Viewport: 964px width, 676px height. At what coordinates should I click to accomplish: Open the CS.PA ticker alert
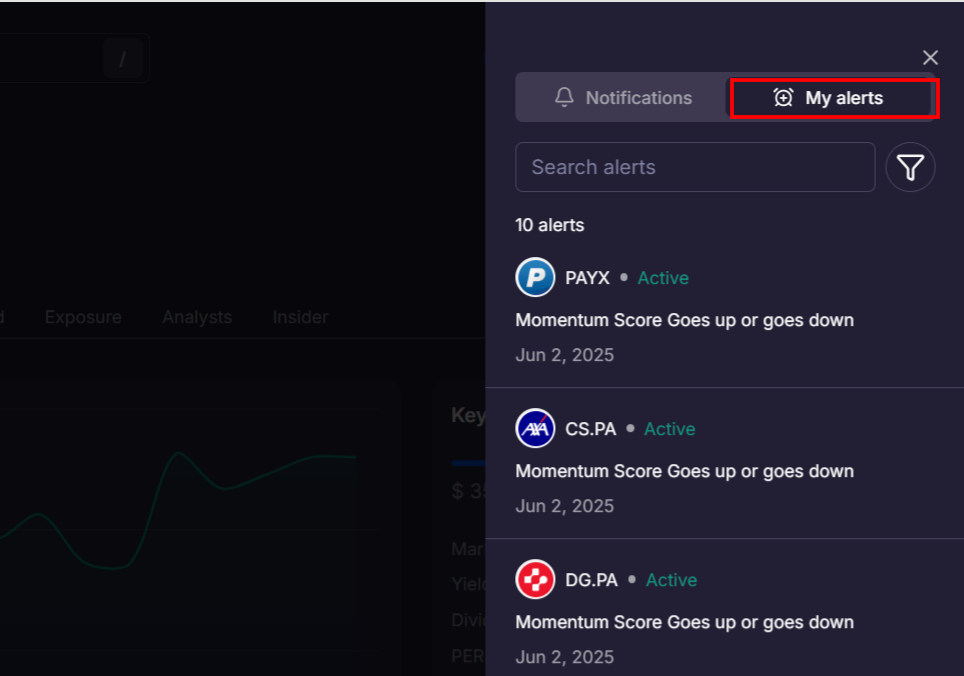click(x=590, y=429)
